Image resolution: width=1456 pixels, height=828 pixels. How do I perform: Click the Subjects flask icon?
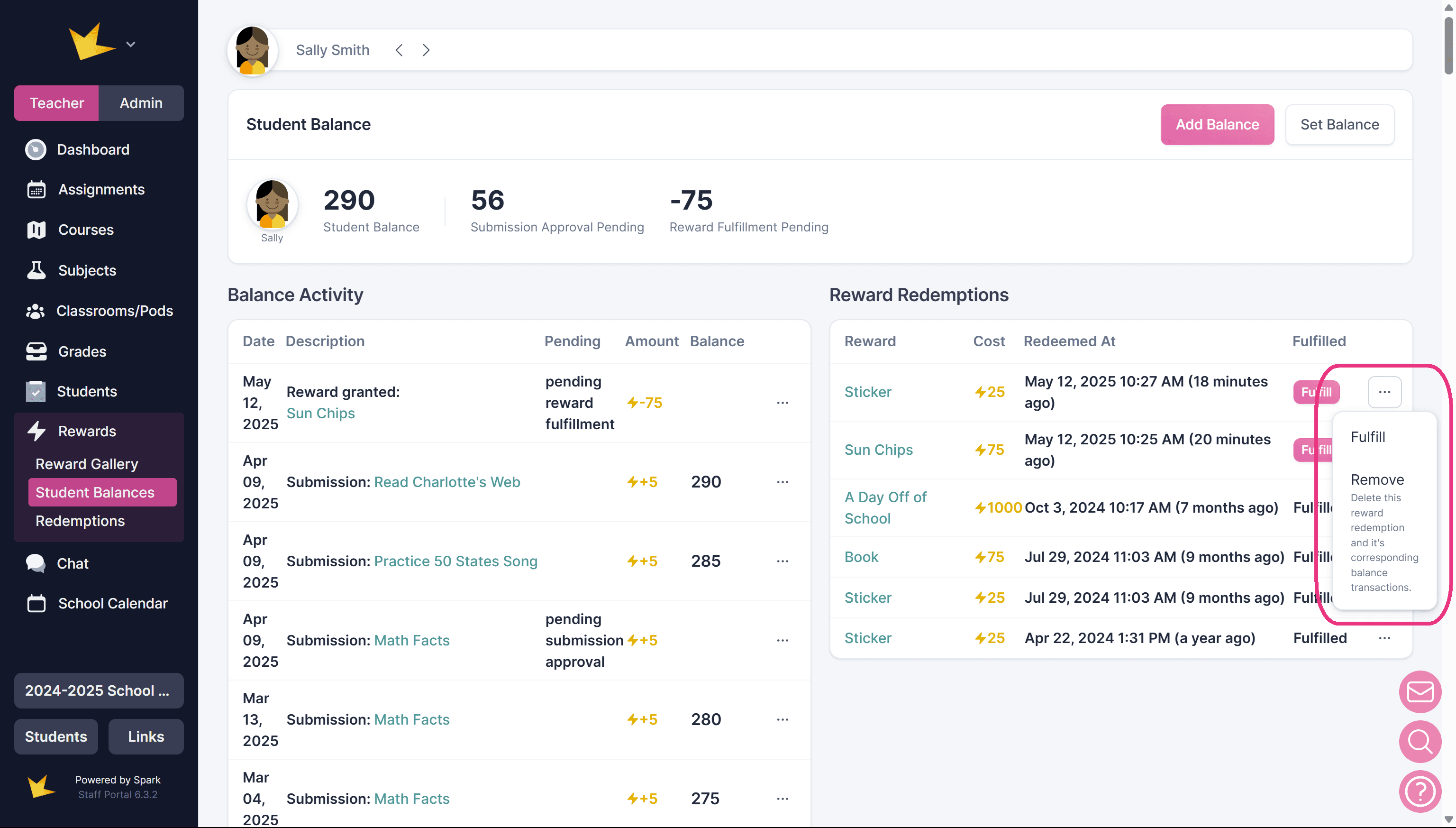coord(36,270)
